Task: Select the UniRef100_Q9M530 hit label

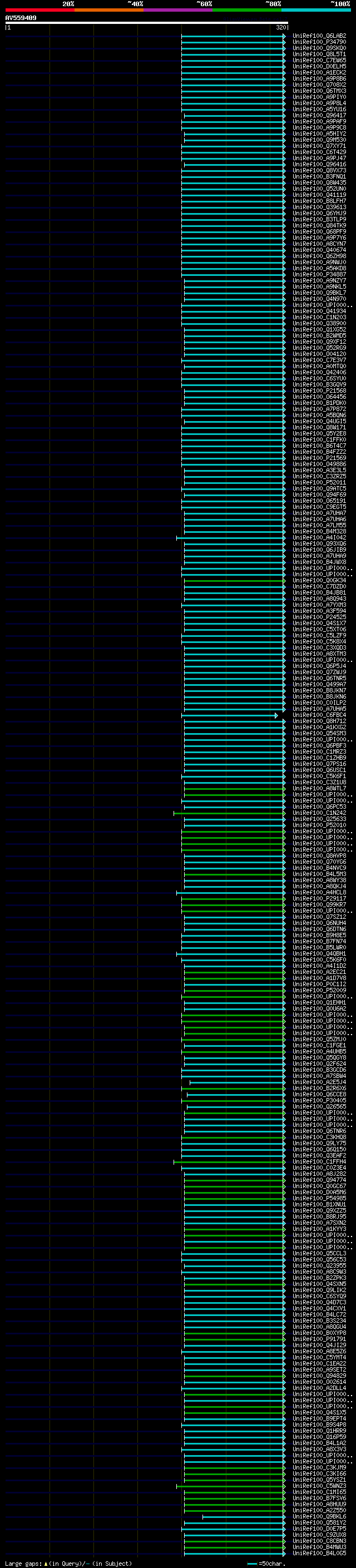Action: pyautogui.click(x=319, y=140)
